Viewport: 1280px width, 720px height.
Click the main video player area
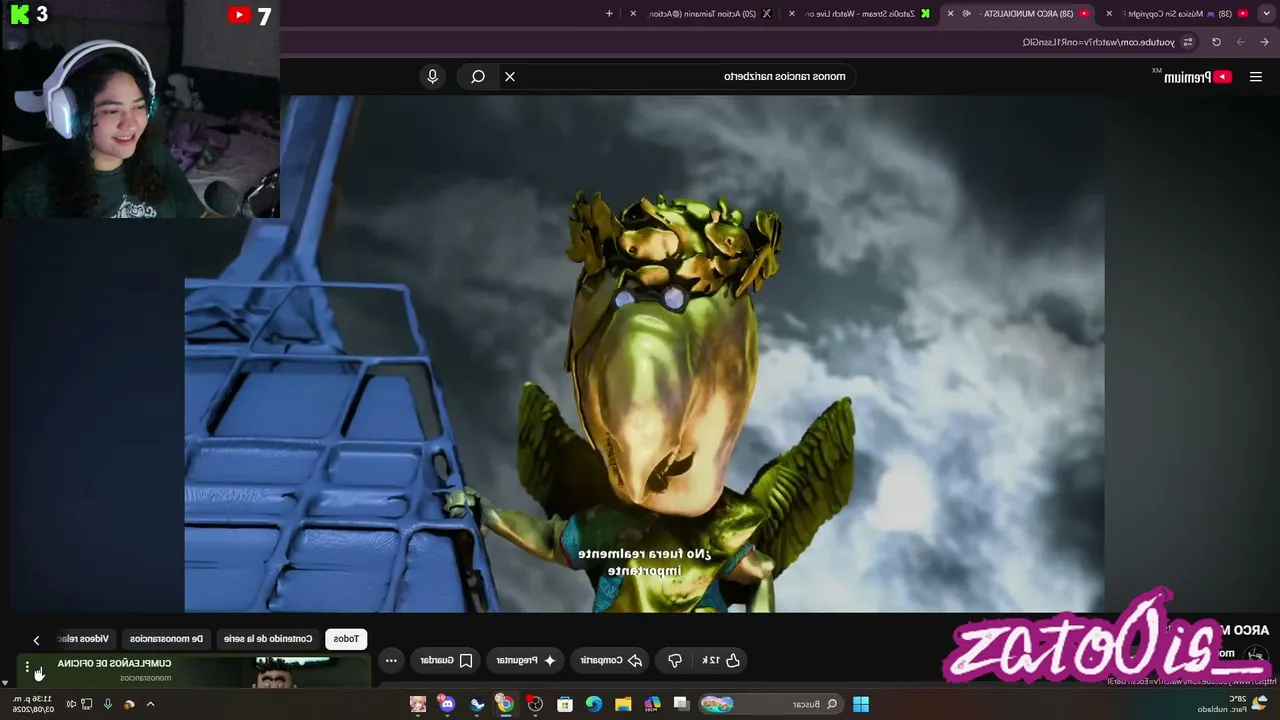pos(644,353)
